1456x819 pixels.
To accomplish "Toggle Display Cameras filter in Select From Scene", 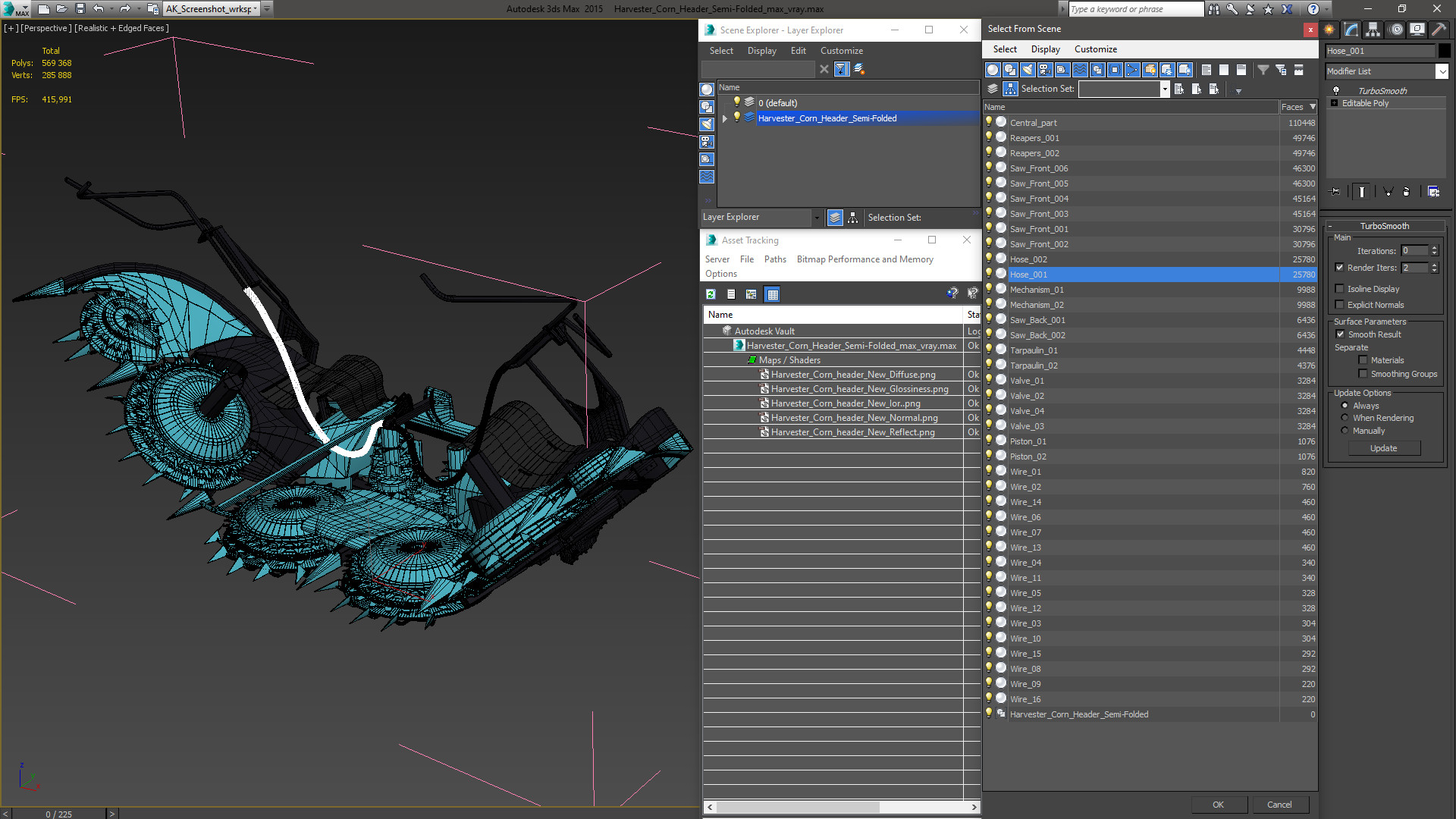I will [1045, 70].
